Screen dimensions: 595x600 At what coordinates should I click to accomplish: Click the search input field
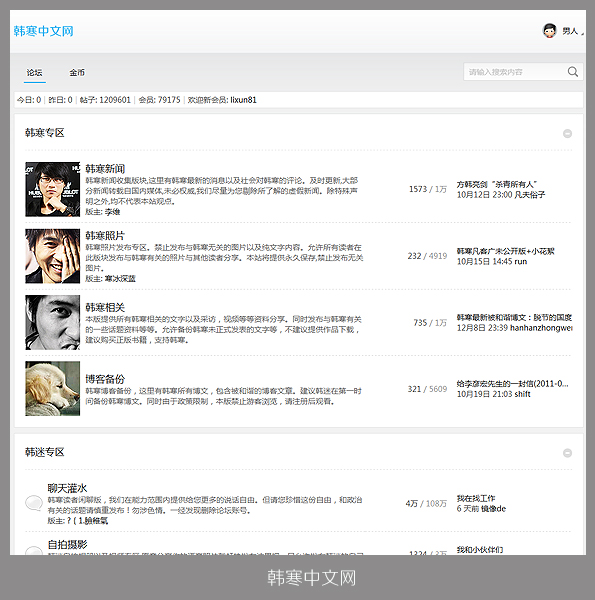515,72
